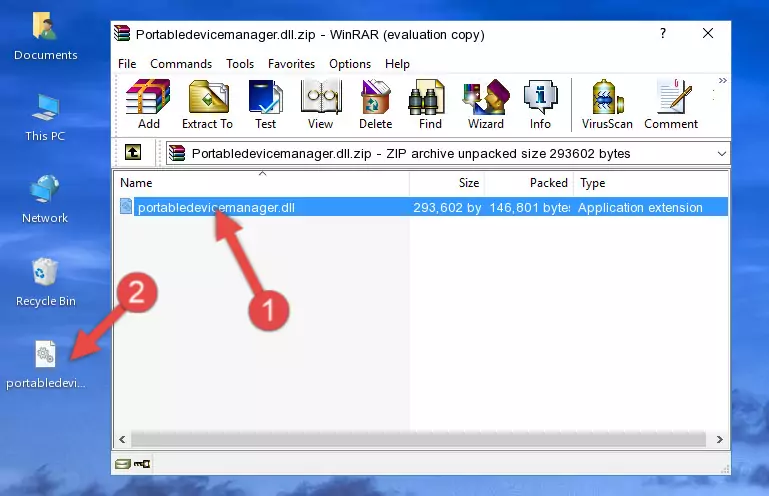The height and width of the screenshot is (496, 769).
Task: Expand the archive path dropdown
Action: tap(721, 154)
